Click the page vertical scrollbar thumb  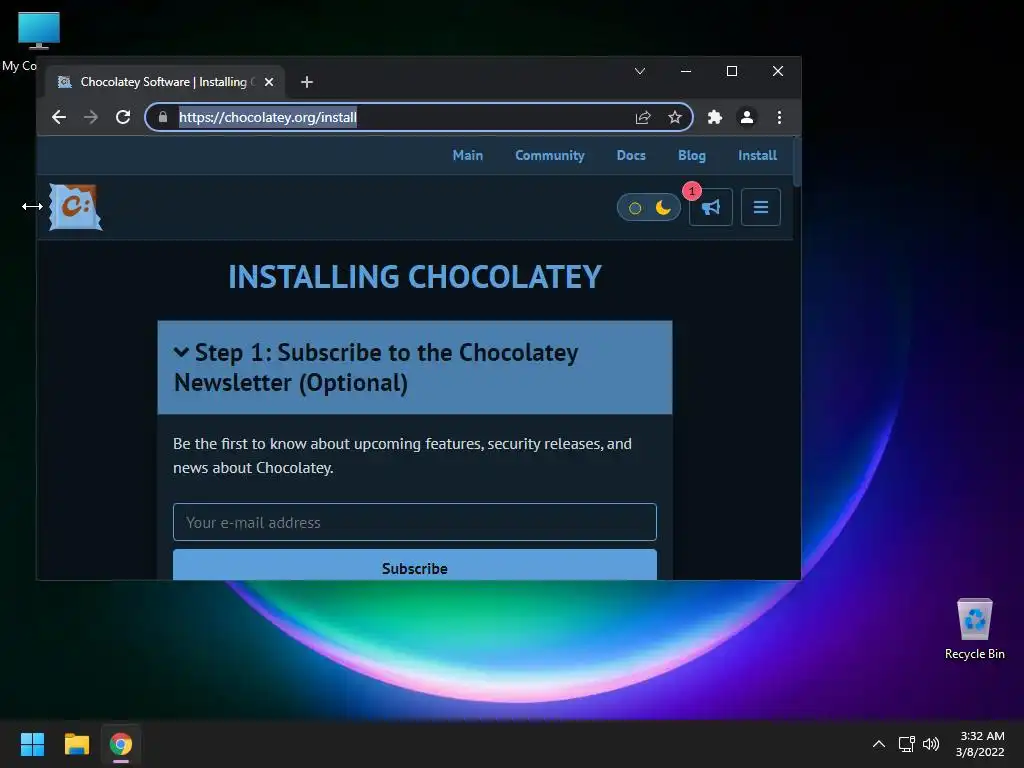[797, 162]
